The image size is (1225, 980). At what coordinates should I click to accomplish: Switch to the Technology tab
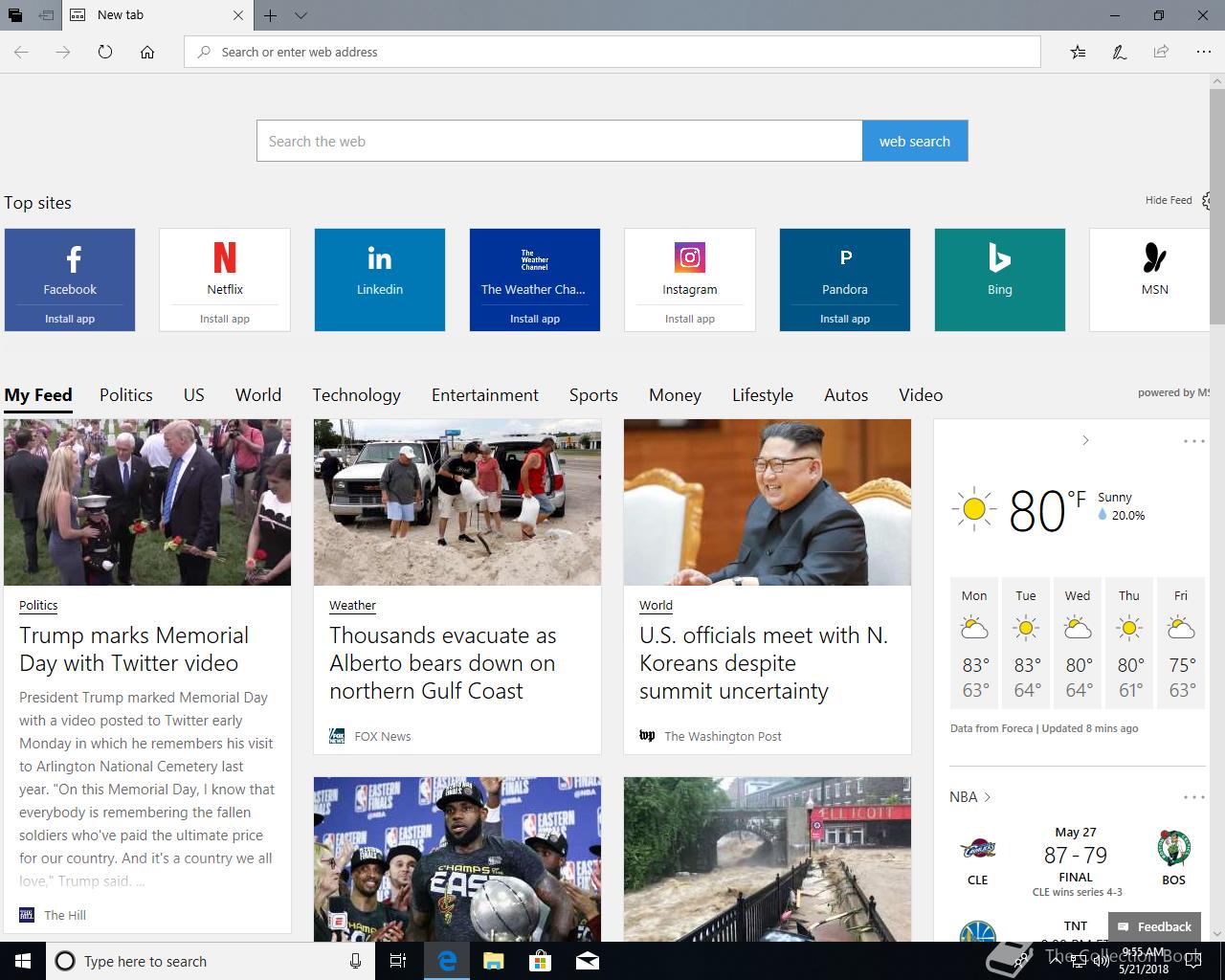click(356, 395)
